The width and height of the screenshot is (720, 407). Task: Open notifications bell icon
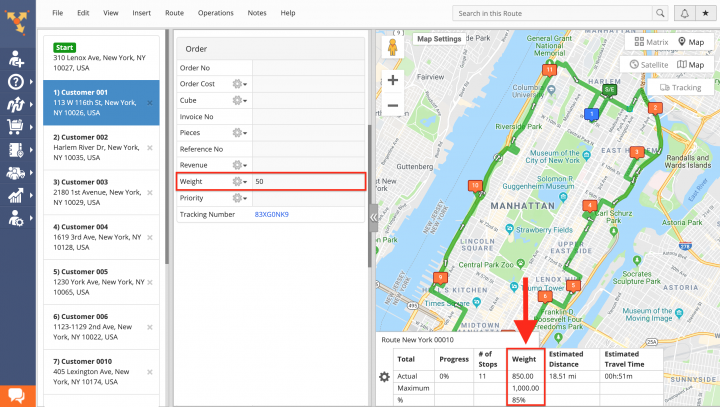pos(684,13)
